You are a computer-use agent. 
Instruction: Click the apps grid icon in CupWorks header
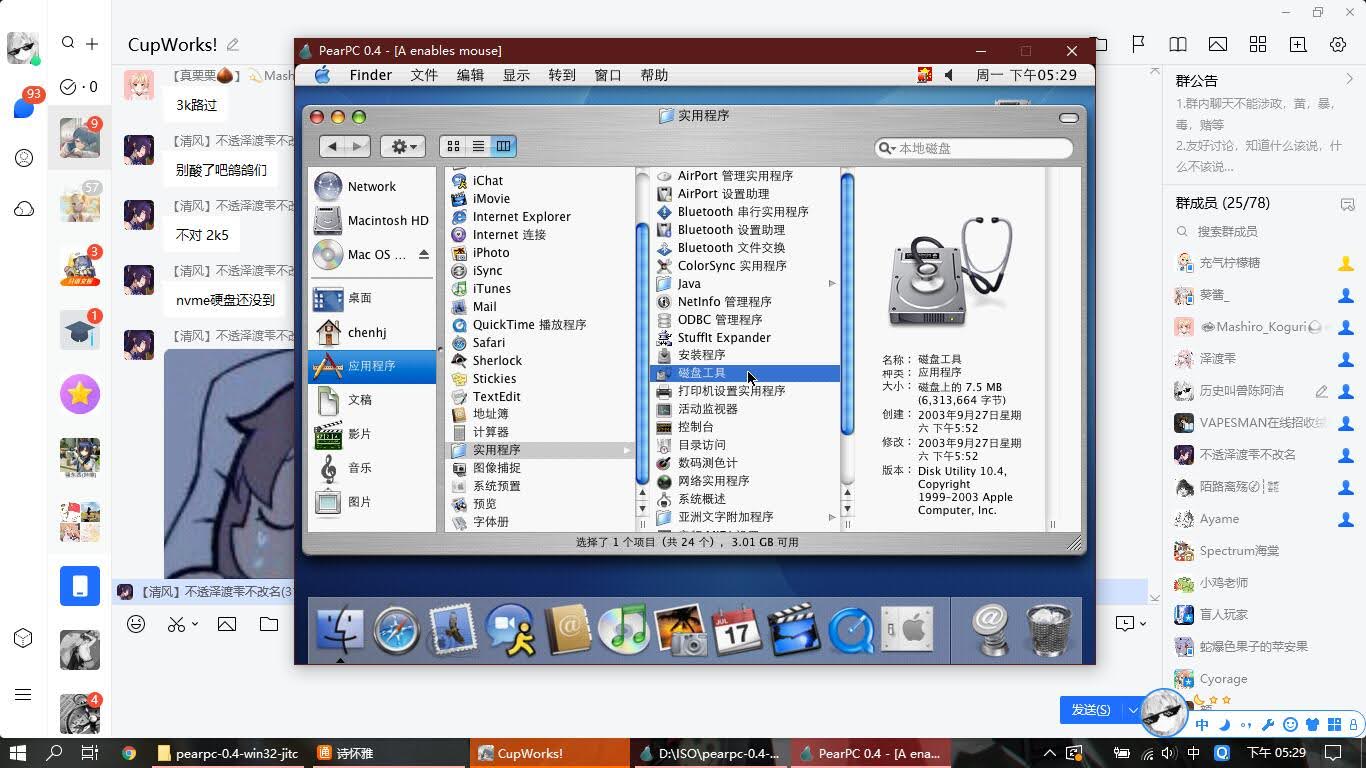[1258, 44]
